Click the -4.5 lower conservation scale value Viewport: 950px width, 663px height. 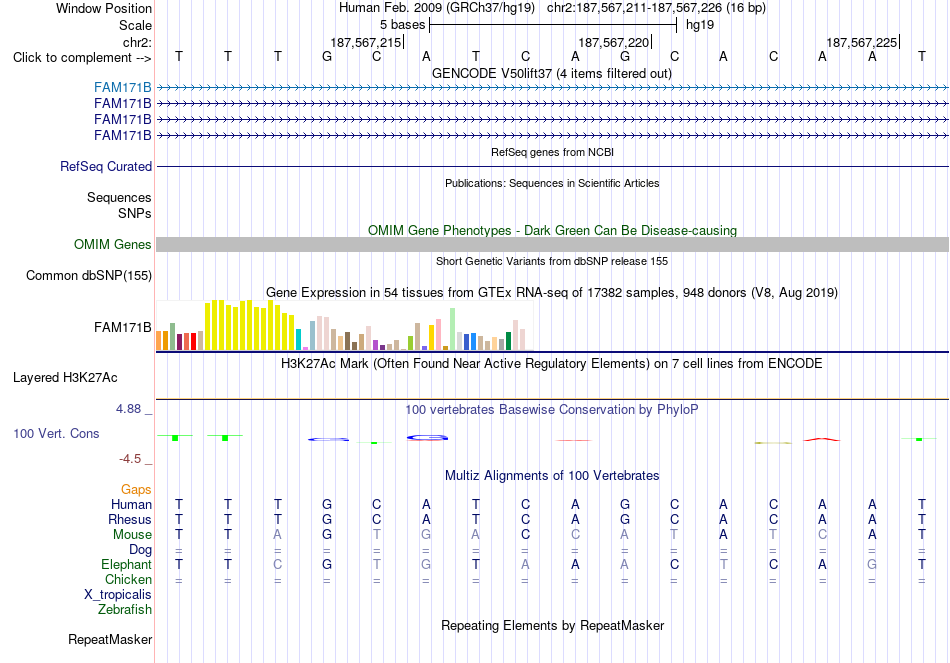pos(130,459)
